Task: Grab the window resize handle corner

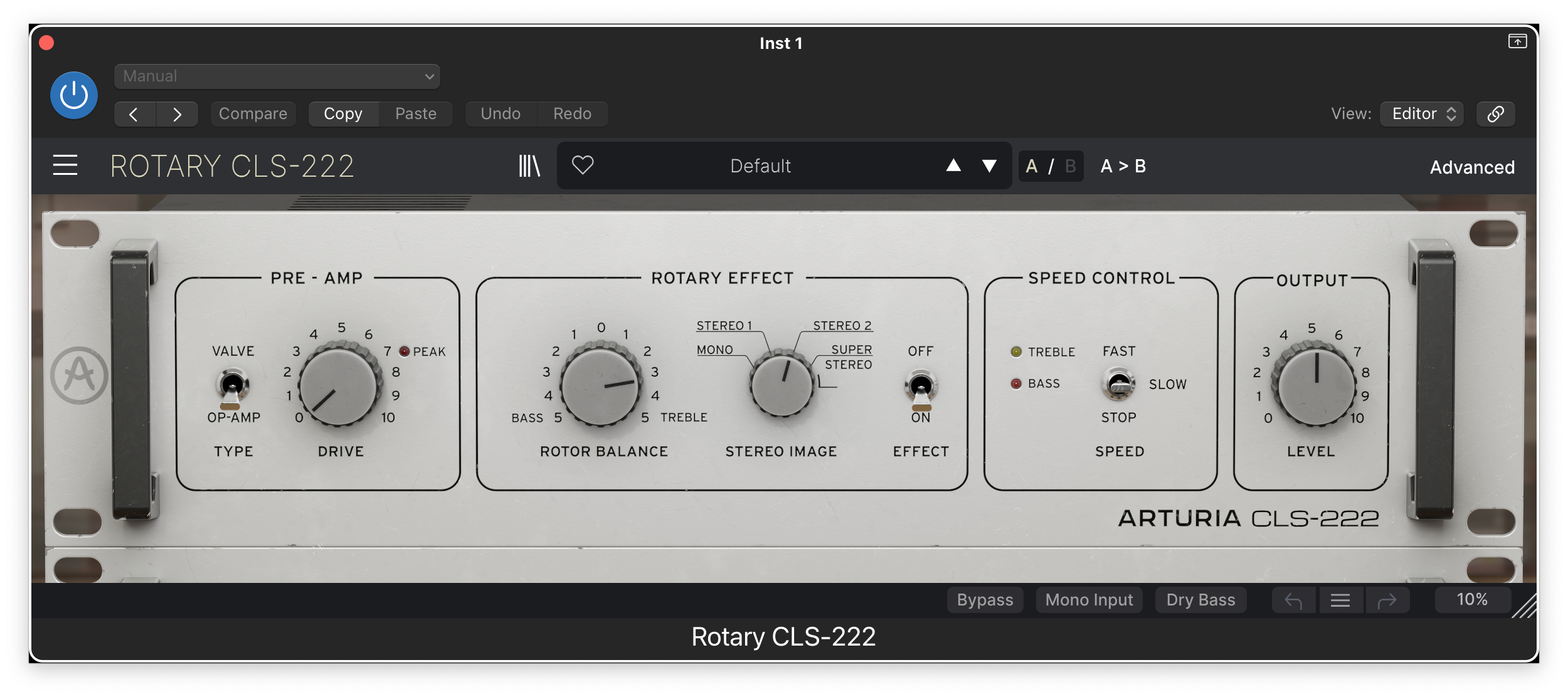Action: [x=1525, y=606]
